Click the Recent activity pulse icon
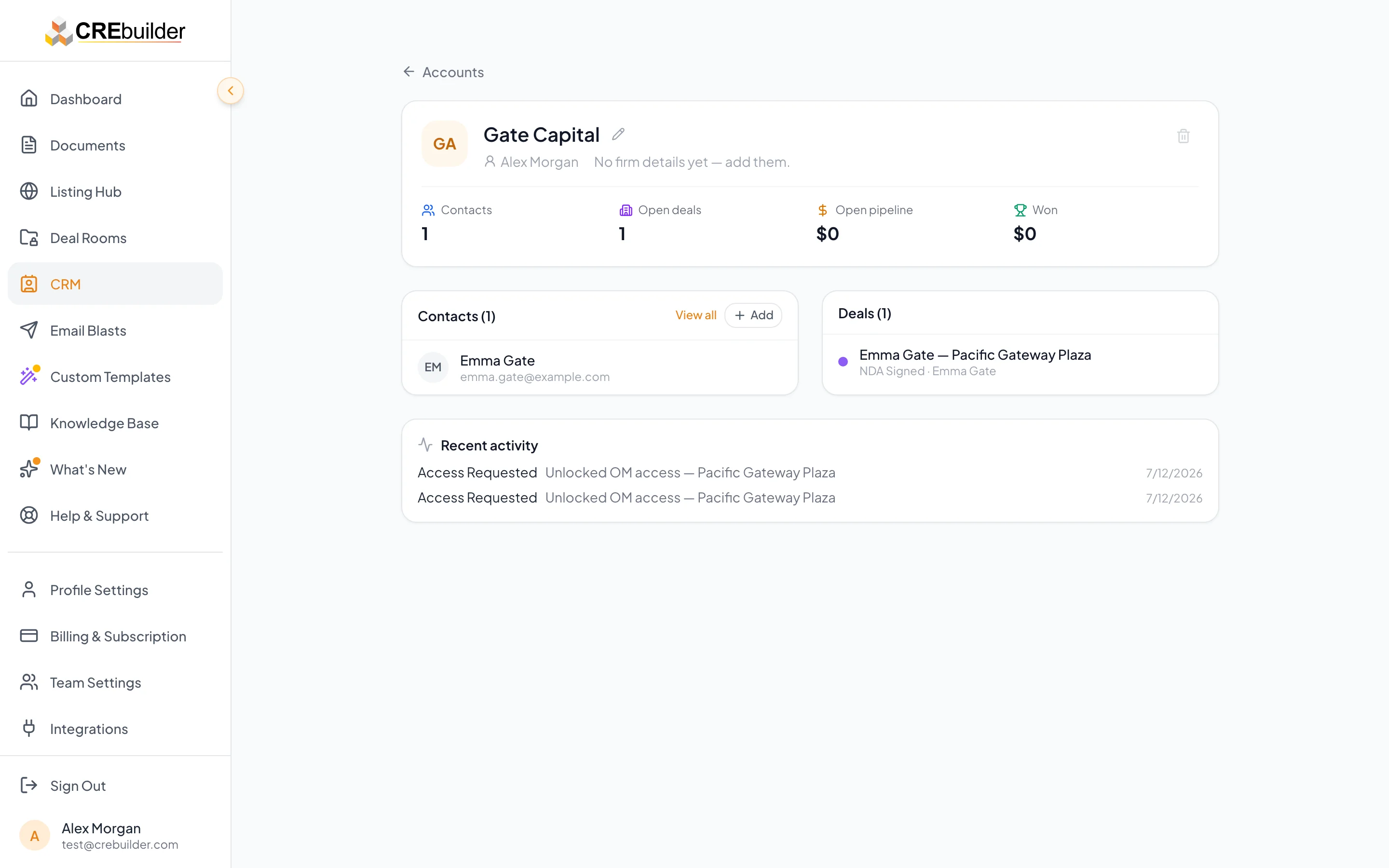This screenshot has width=1389, height=868. 425,444
